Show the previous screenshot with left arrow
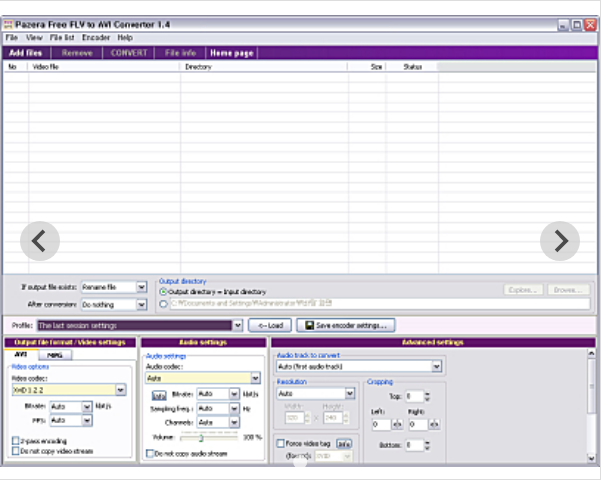 point(40,241)
